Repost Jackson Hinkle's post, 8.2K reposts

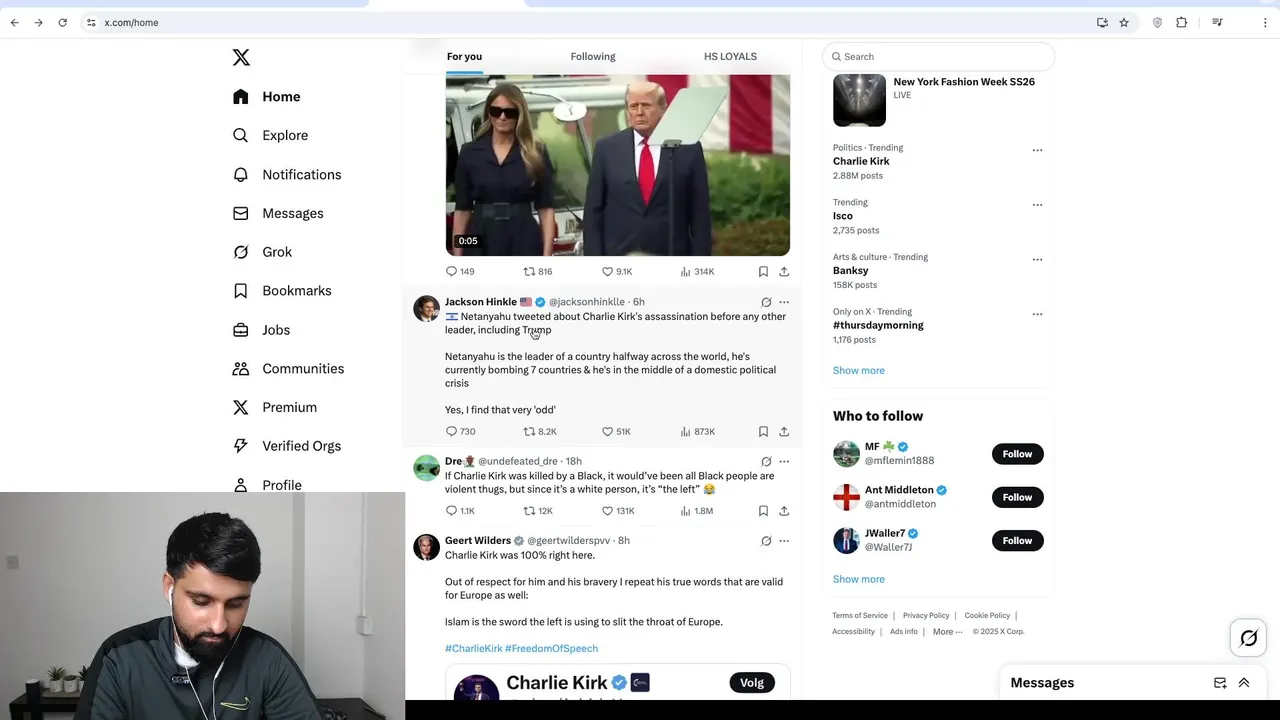coord(540,431)
